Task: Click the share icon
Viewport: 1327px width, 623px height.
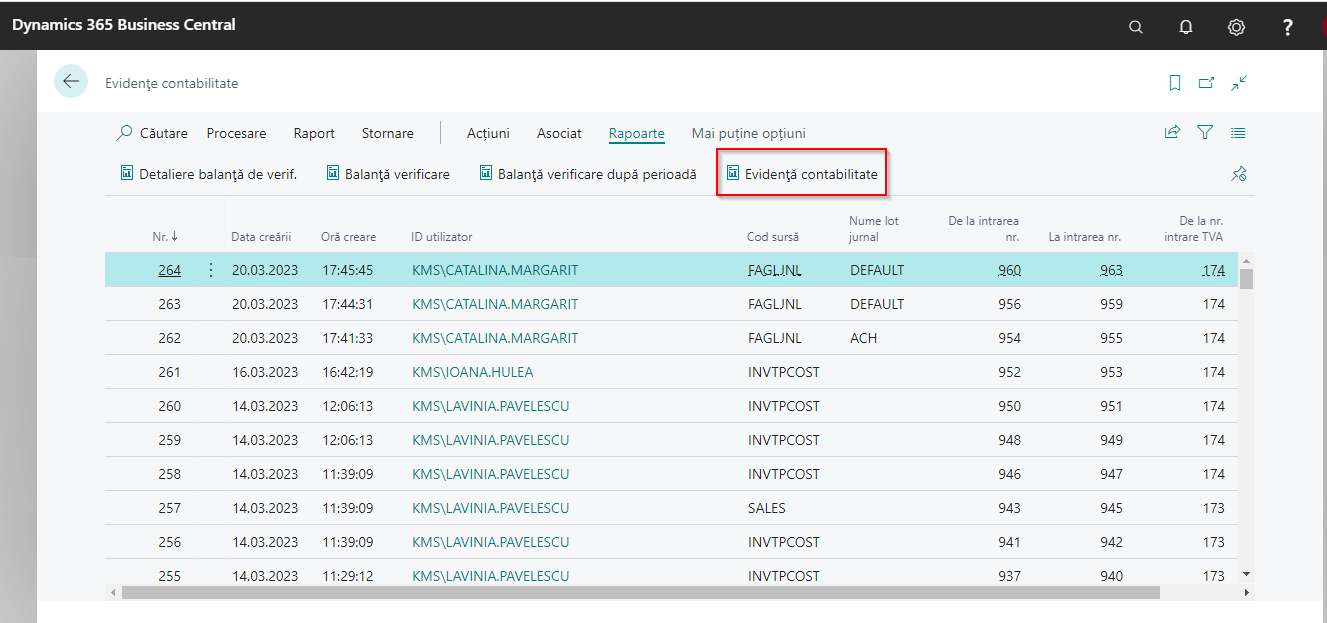Action: tap(1172, 132)
